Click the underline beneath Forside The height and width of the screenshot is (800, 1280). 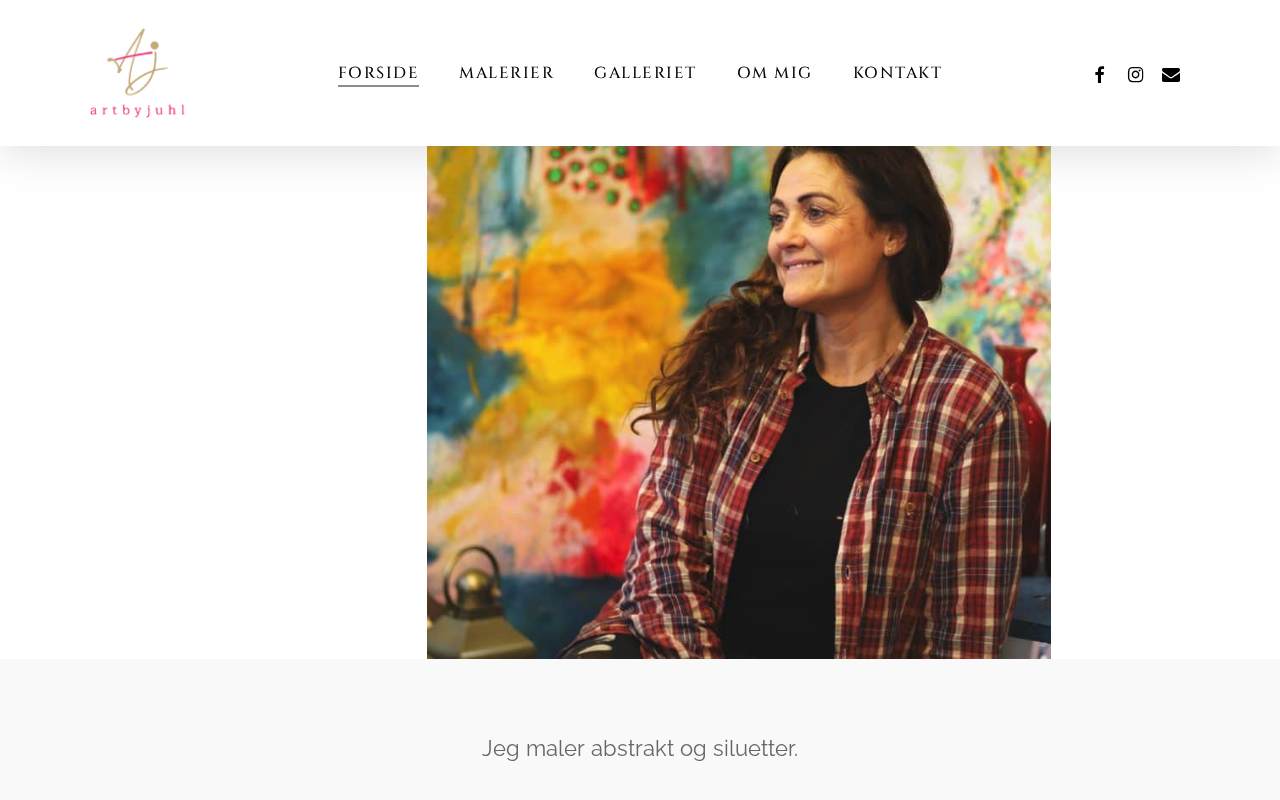click(378, 86)
